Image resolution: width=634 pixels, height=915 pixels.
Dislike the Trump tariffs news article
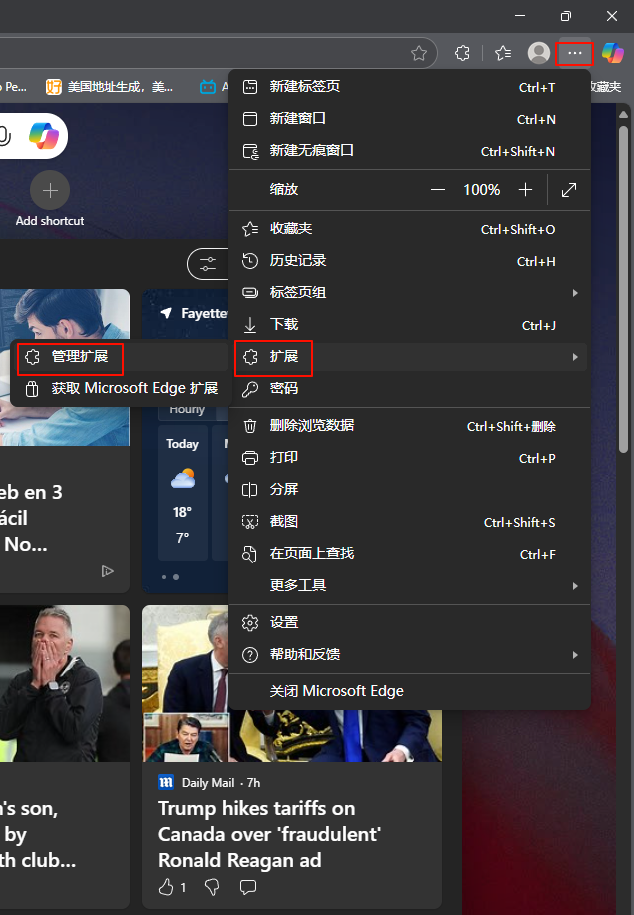(211, 886)
